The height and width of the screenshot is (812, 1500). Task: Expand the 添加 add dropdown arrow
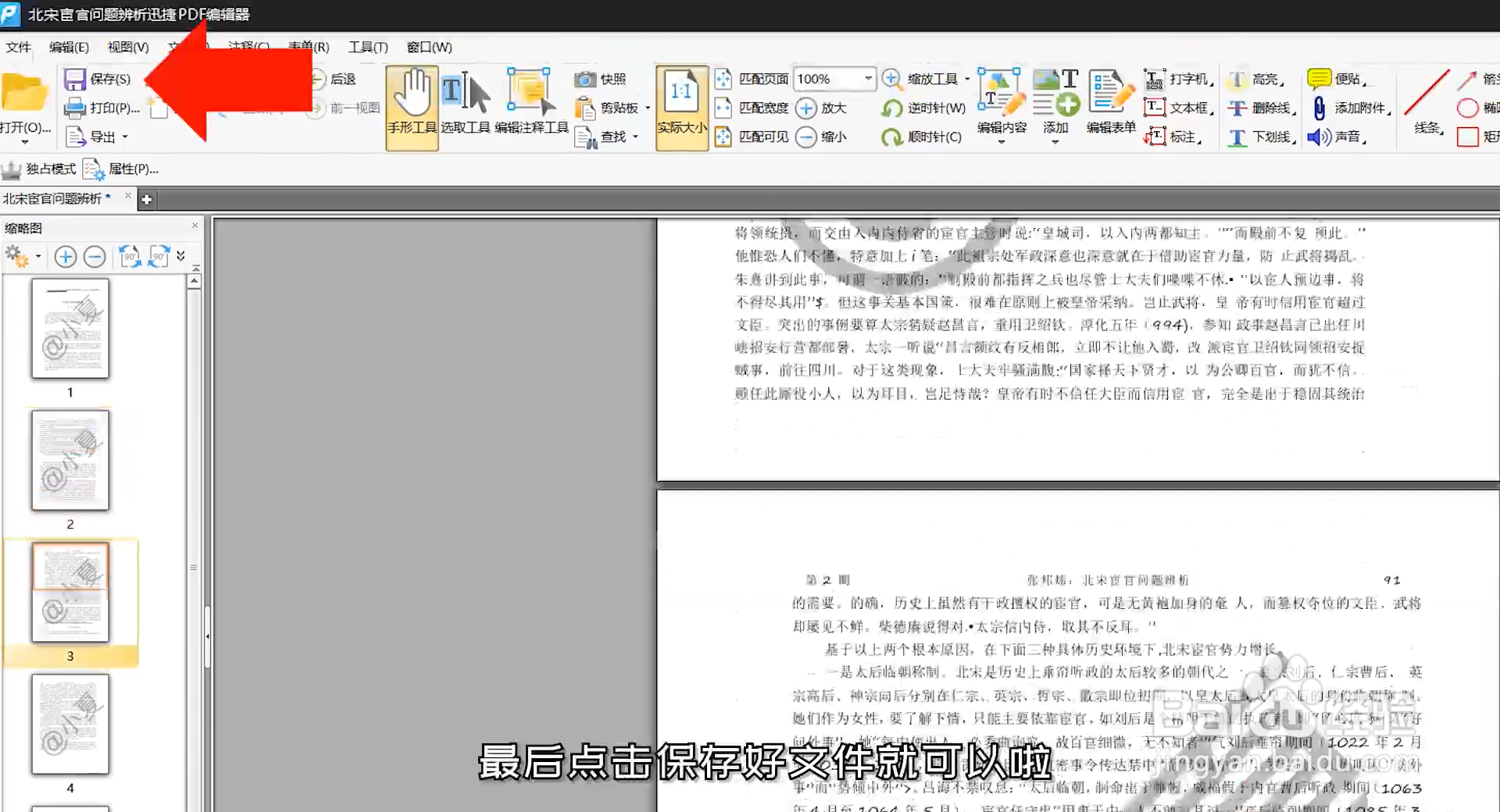point(1055,143)
